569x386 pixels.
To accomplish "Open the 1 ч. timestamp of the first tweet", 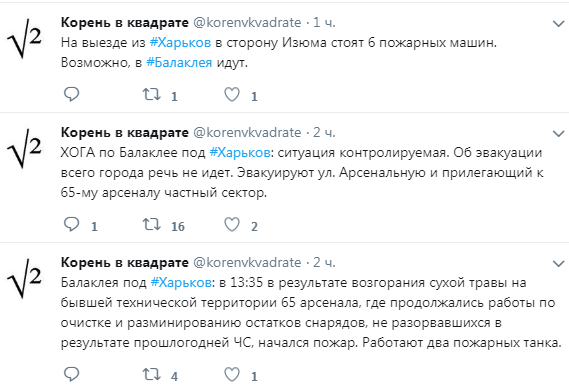I will [324, 22].
